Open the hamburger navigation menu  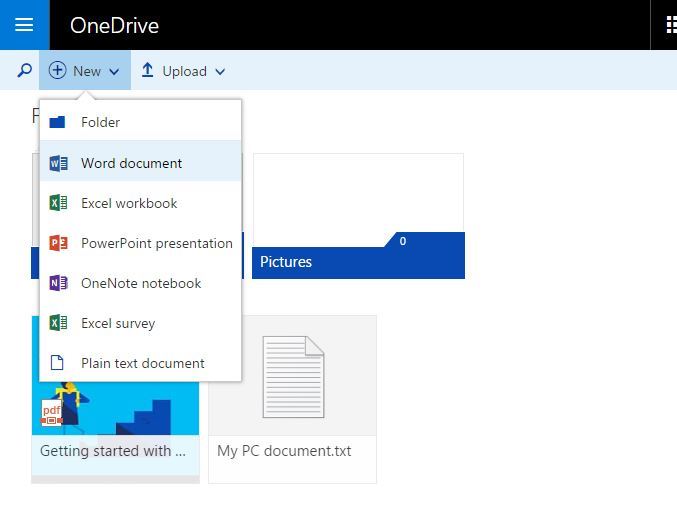click(x=24, y=25)
